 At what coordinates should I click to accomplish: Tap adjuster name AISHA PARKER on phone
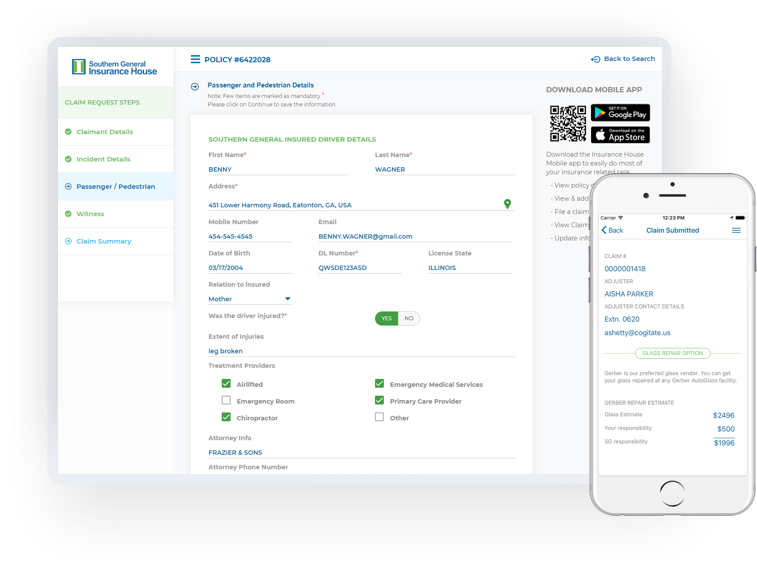(x=629, y=294)
